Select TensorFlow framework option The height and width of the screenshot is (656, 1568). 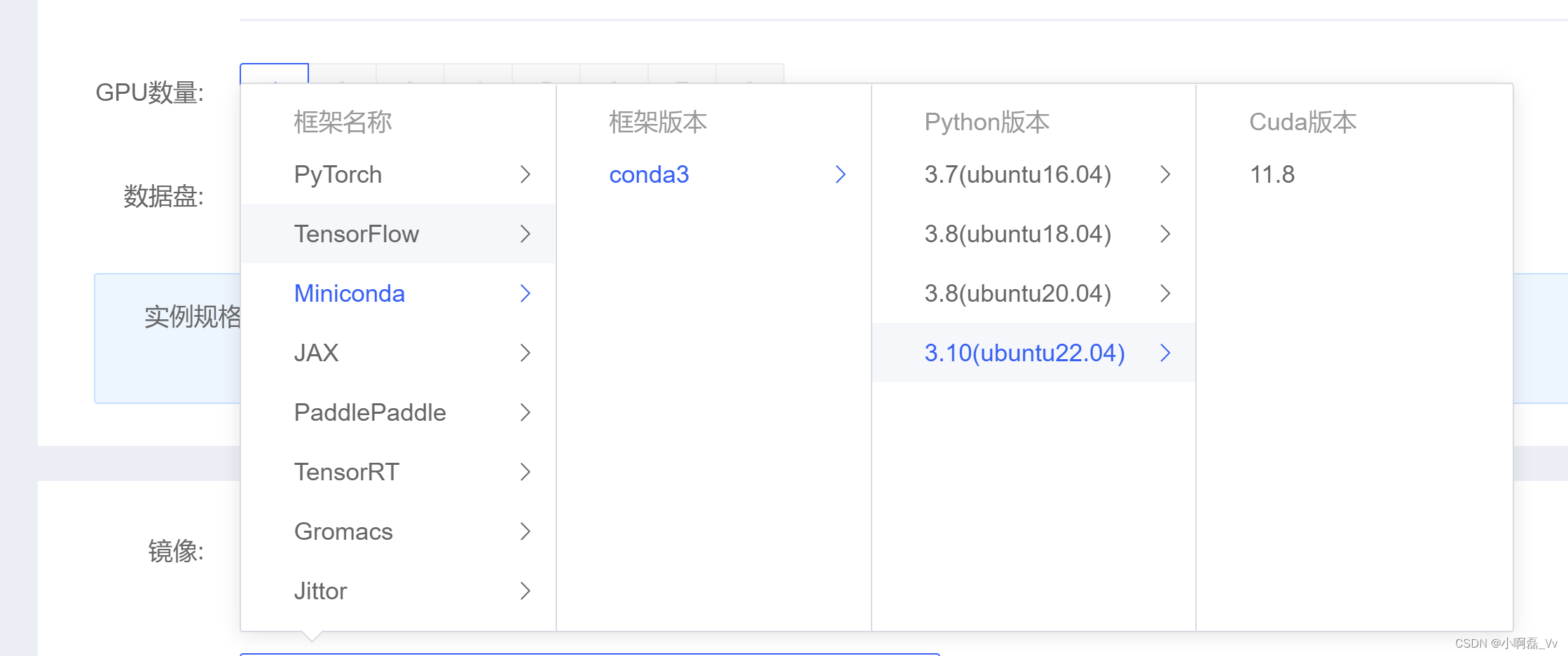399,234
